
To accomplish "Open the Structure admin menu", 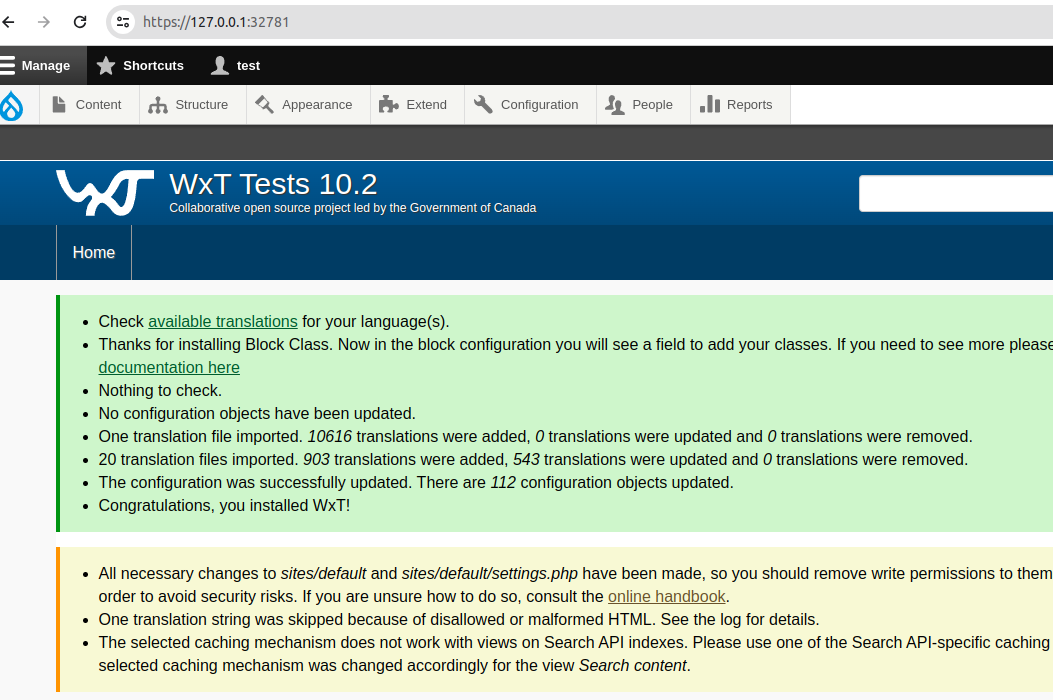I will (193, 105).
